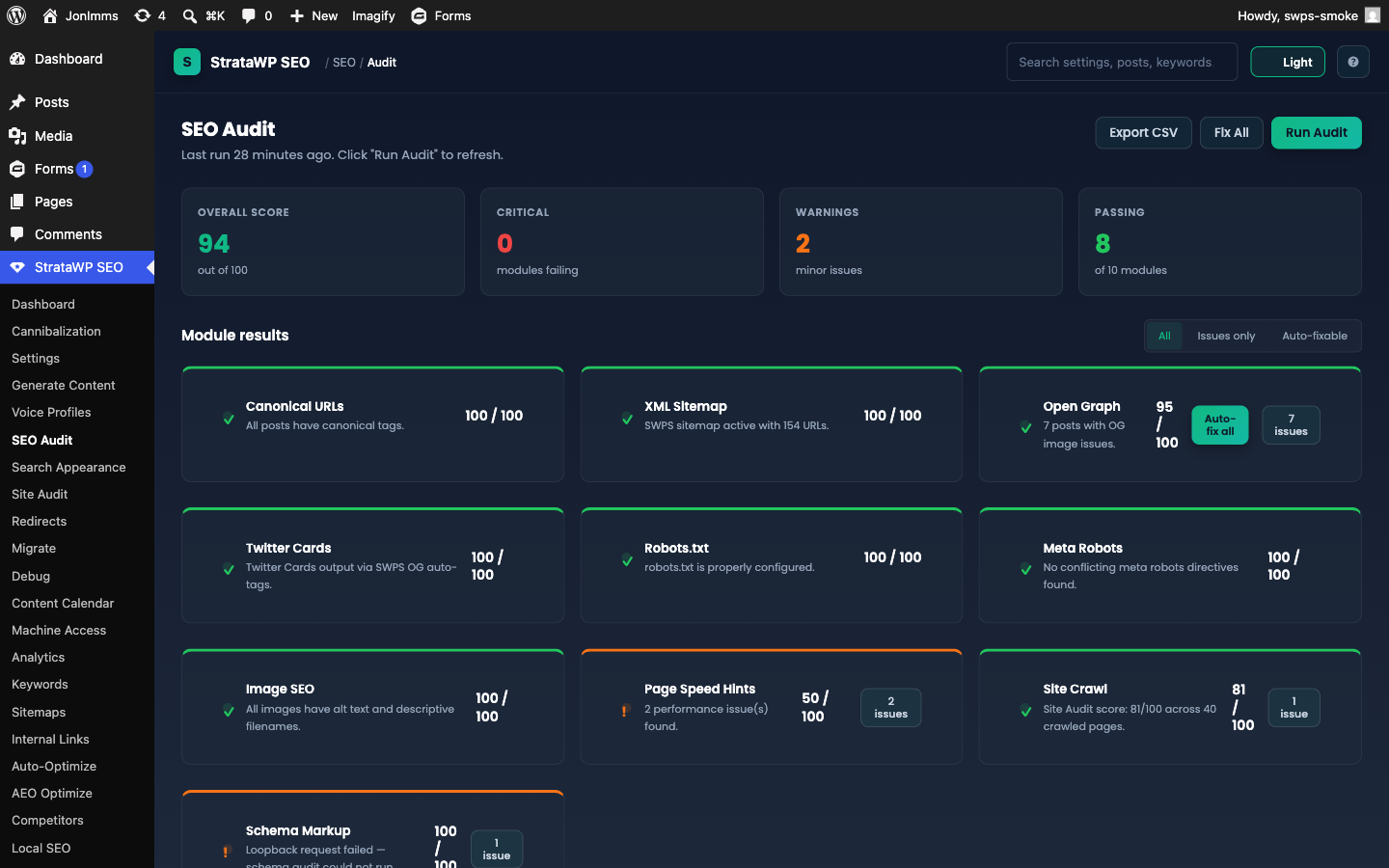The width and height of the screenshot is (1389, 868).
Task: View 2 issues for Page Speed Hints
Action: 890,708
